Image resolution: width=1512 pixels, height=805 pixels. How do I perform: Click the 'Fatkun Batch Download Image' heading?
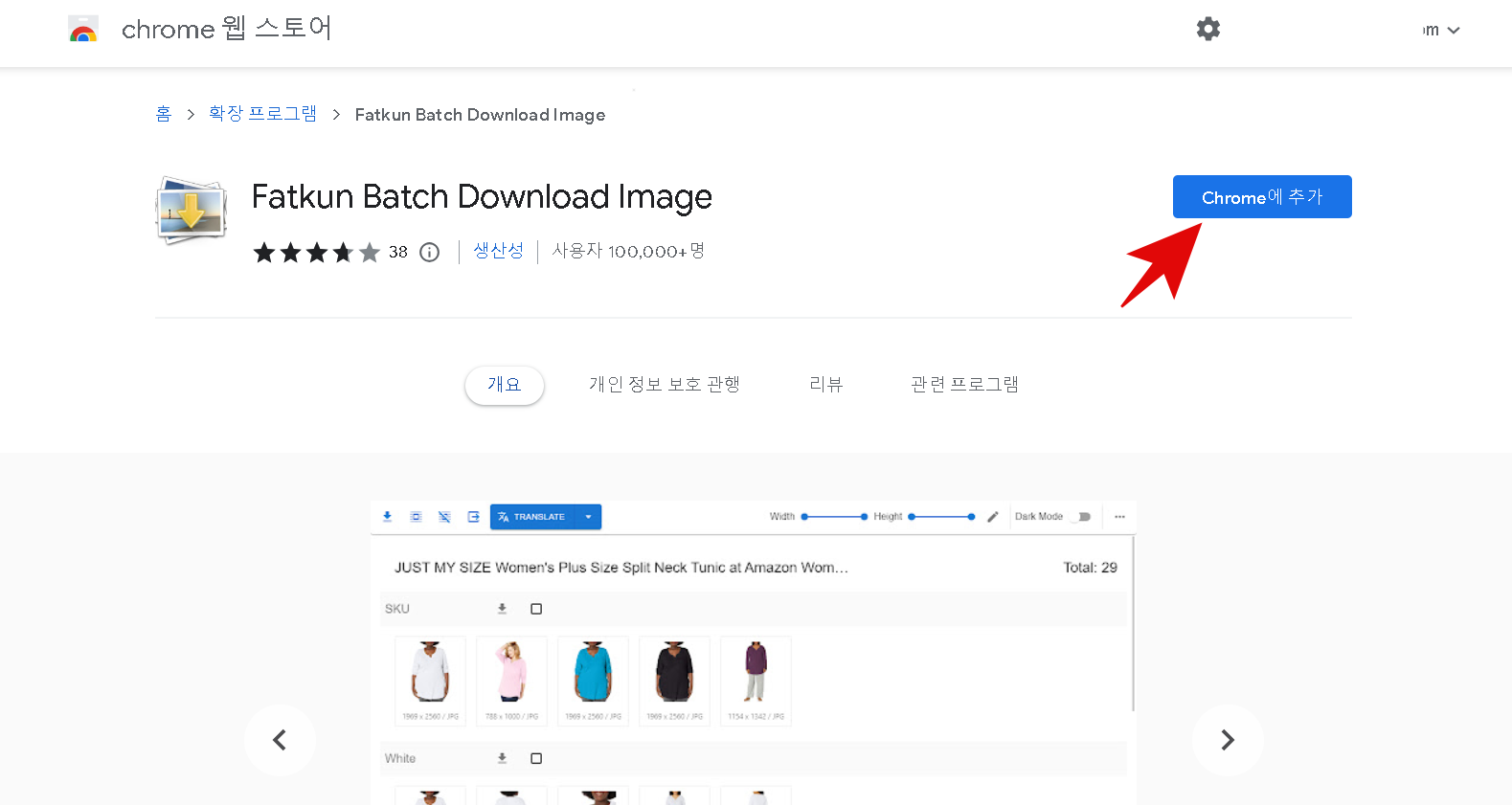482,196
